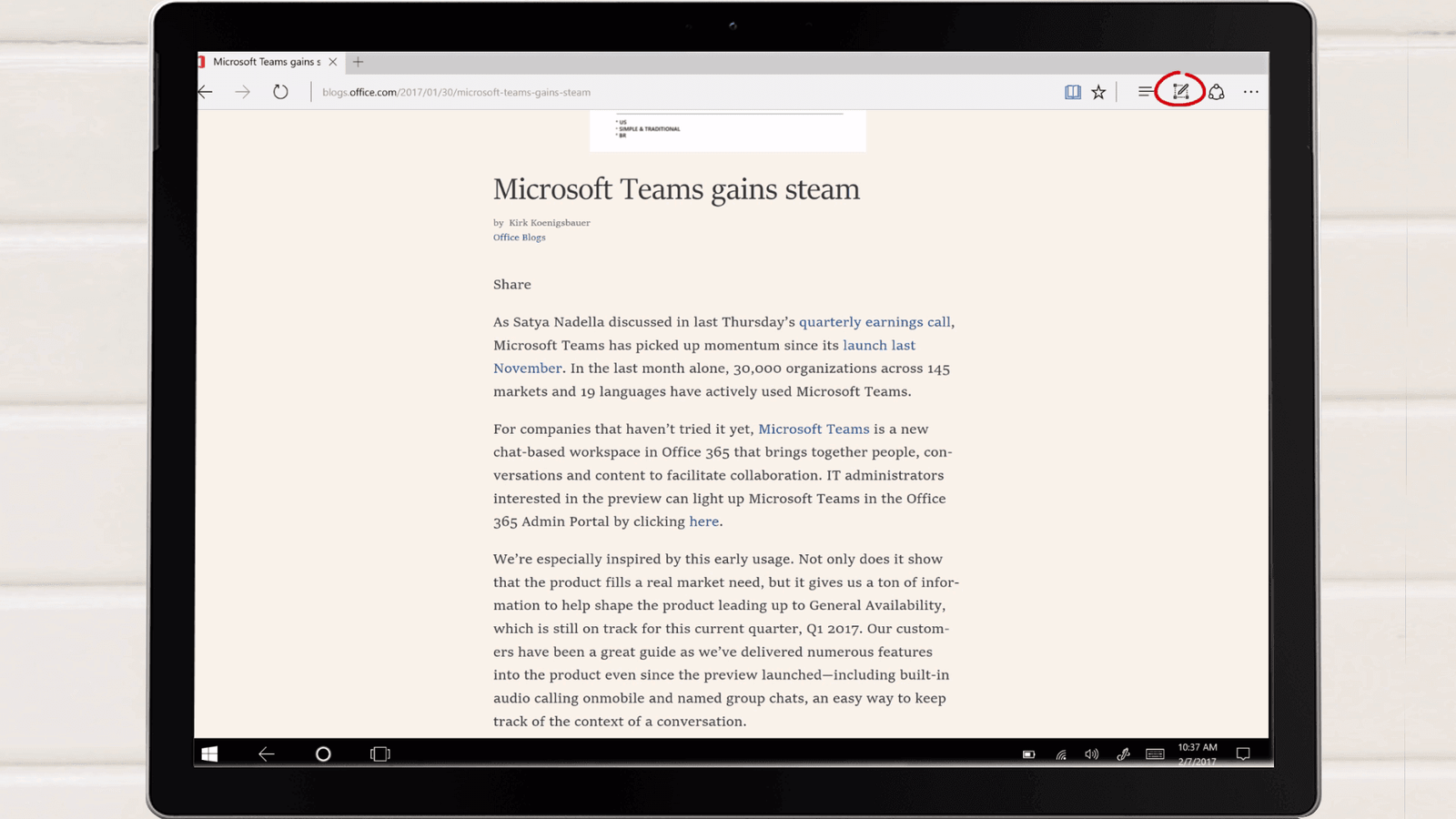
Task: Toggle Reading view book icon
Action: tap(1073, 92)
